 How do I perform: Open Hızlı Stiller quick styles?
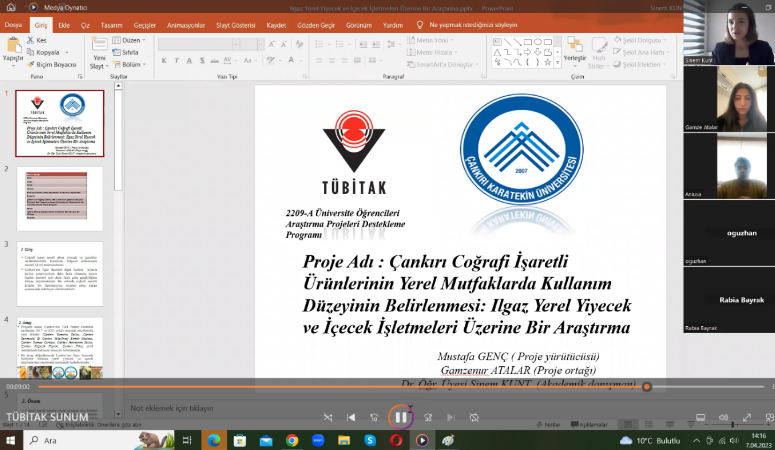tap(598, 53)
